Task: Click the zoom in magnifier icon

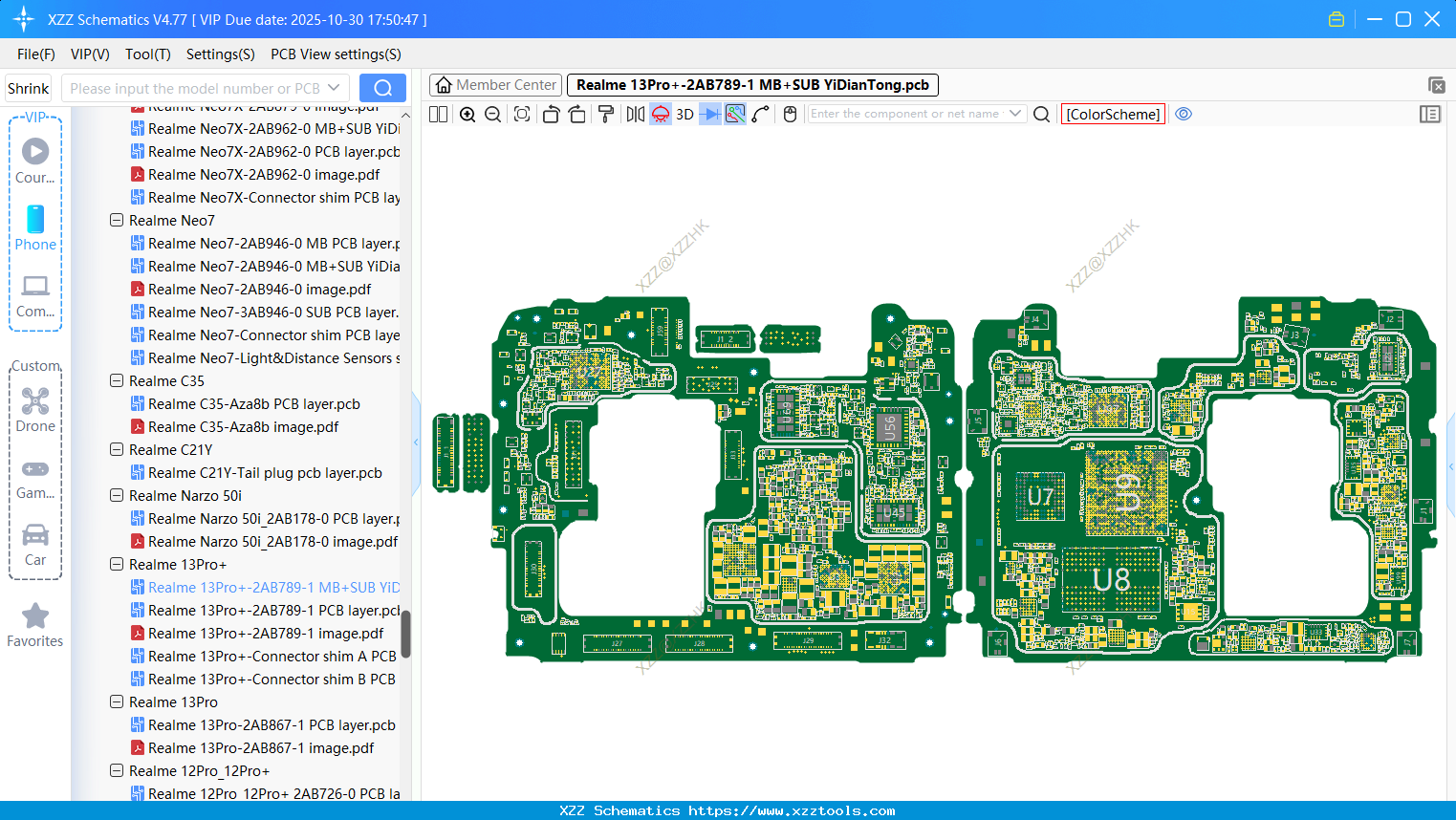Action: tap(467, 115)
